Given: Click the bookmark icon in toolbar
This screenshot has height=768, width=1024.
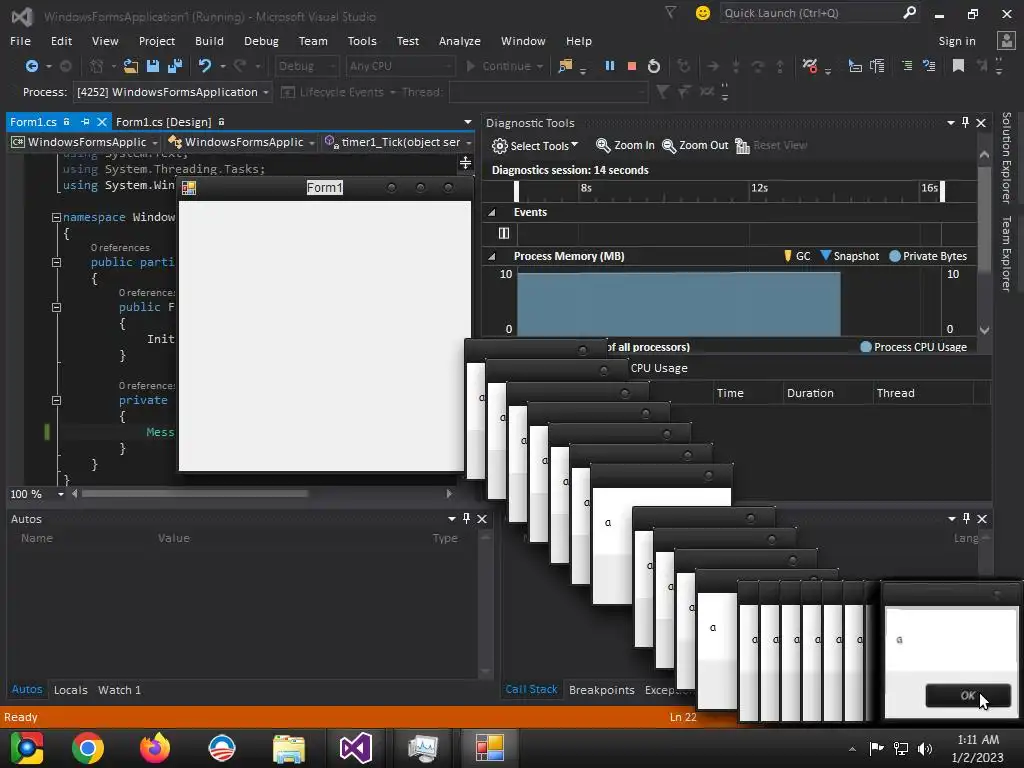Looking at the screenshot, I should (958, 66).
